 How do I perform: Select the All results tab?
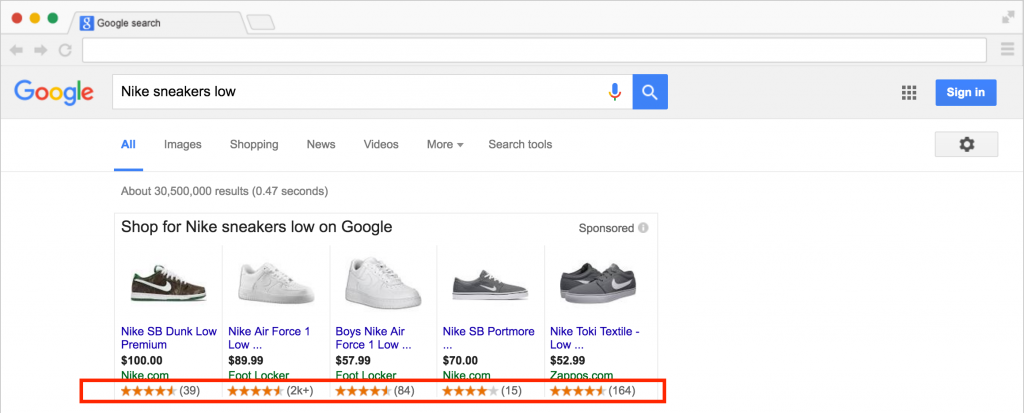click(128, 144)
